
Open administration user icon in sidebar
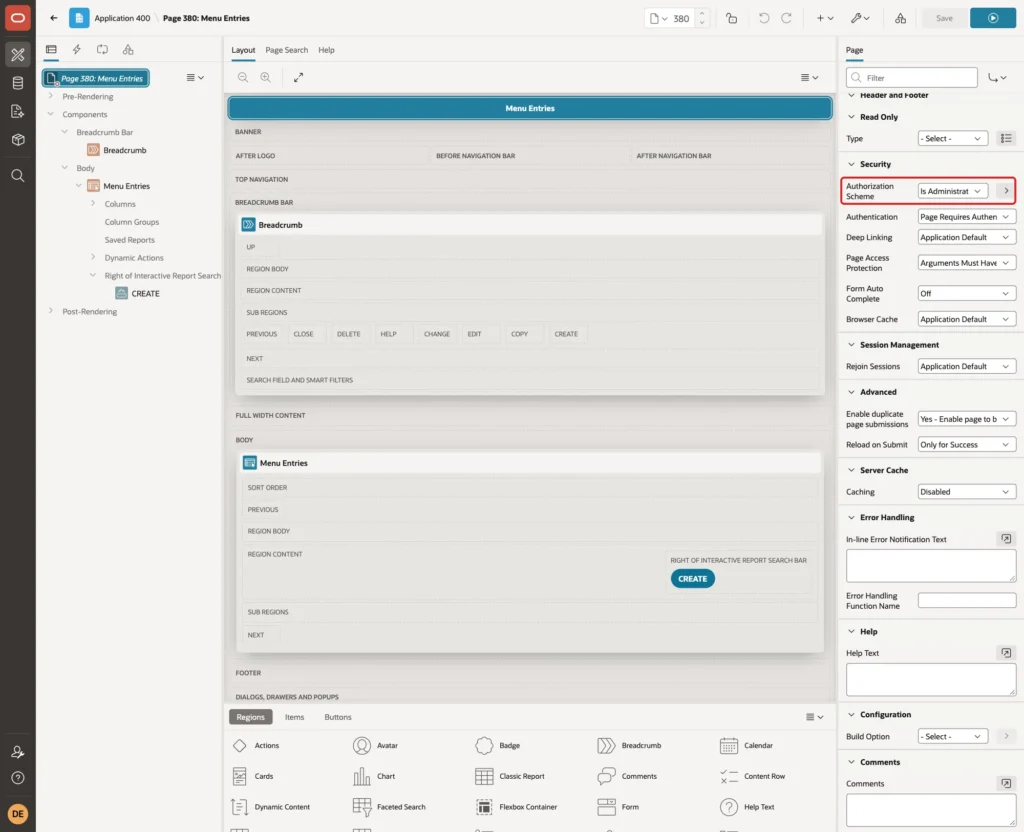pos(18,752)
